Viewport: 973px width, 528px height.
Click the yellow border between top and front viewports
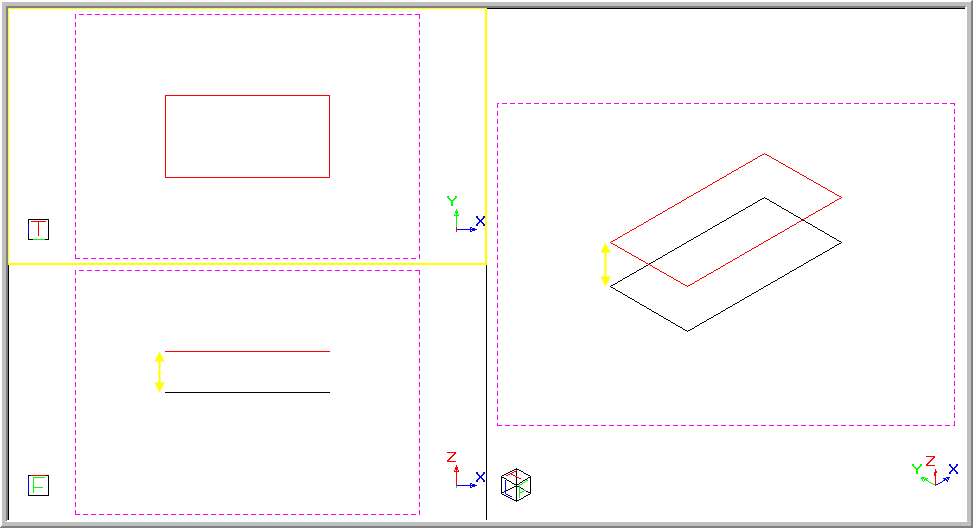(x=247, y=264)
